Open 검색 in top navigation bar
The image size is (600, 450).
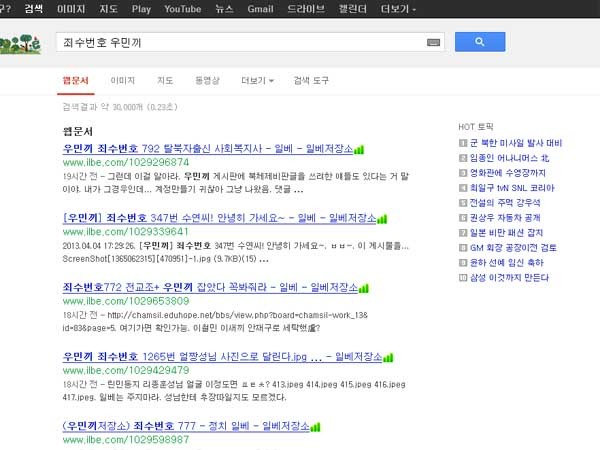(34, 9)
